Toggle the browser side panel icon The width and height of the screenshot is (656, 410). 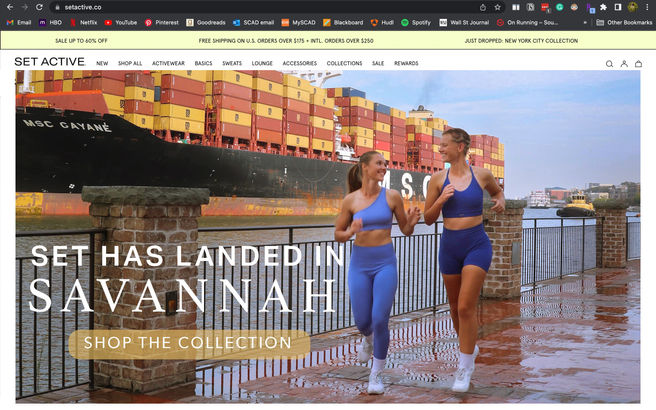(618, 7)
